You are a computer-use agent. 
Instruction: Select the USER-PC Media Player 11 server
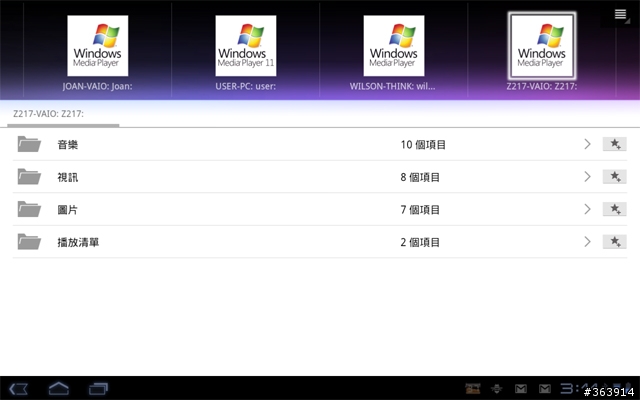[x=246, y=46]
